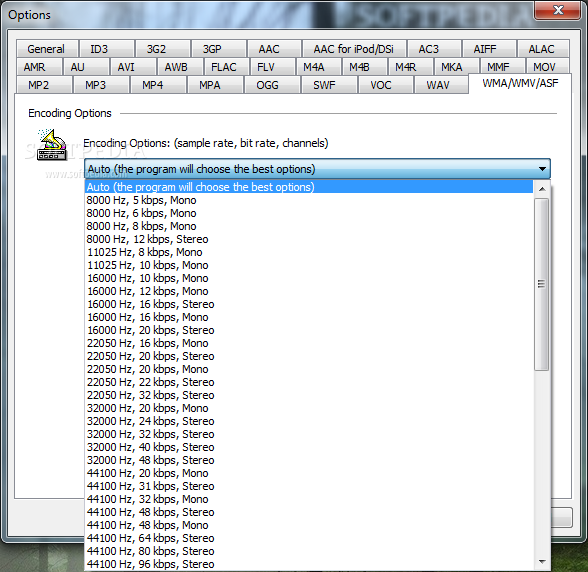The image size is (588, 572).
Task: Choose 16000 Hz, 16 kbps, Stereo
Action: pos(309,304)
